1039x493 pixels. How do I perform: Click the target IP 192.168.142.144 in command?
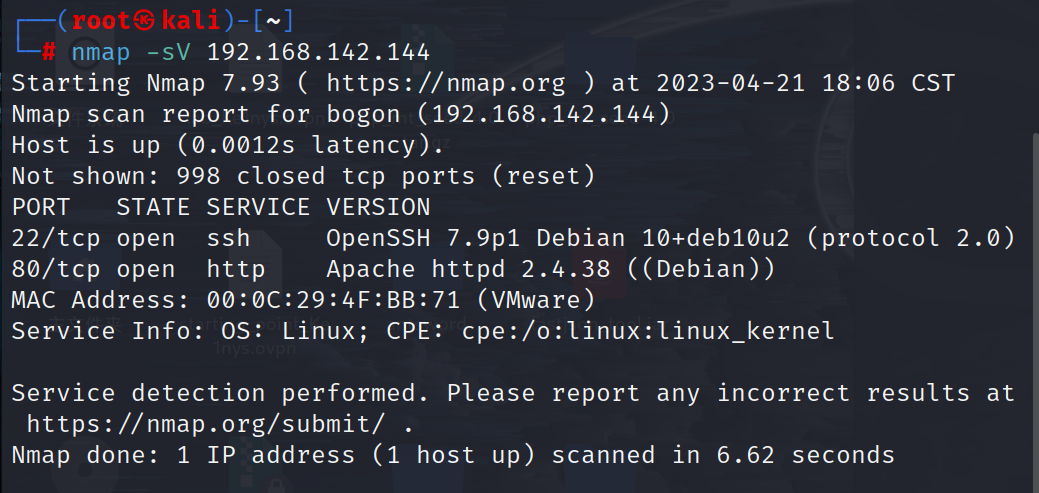319,52
